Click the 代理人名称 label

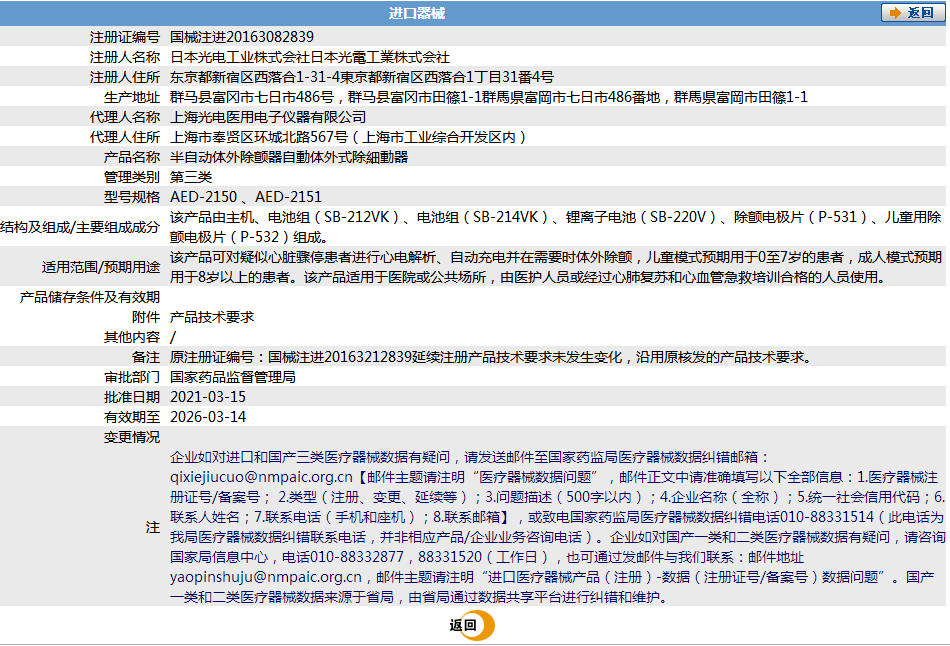pos(125,117)
